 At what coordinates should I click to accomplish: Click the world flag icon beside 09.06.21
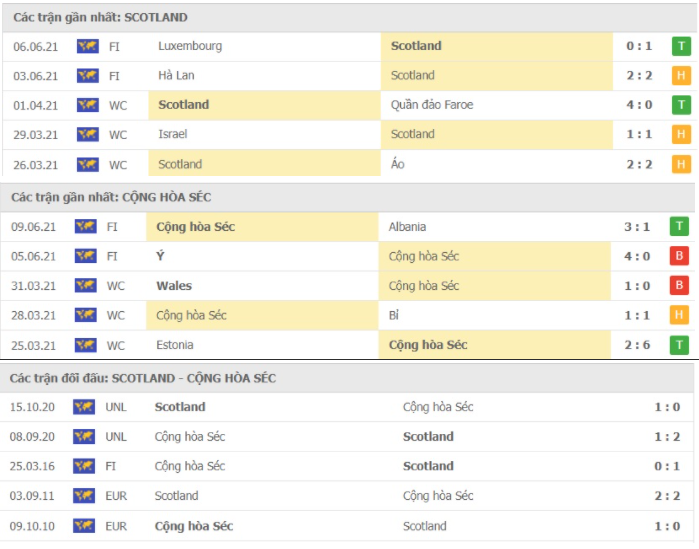pyautogui.click(x=86, y=226)
